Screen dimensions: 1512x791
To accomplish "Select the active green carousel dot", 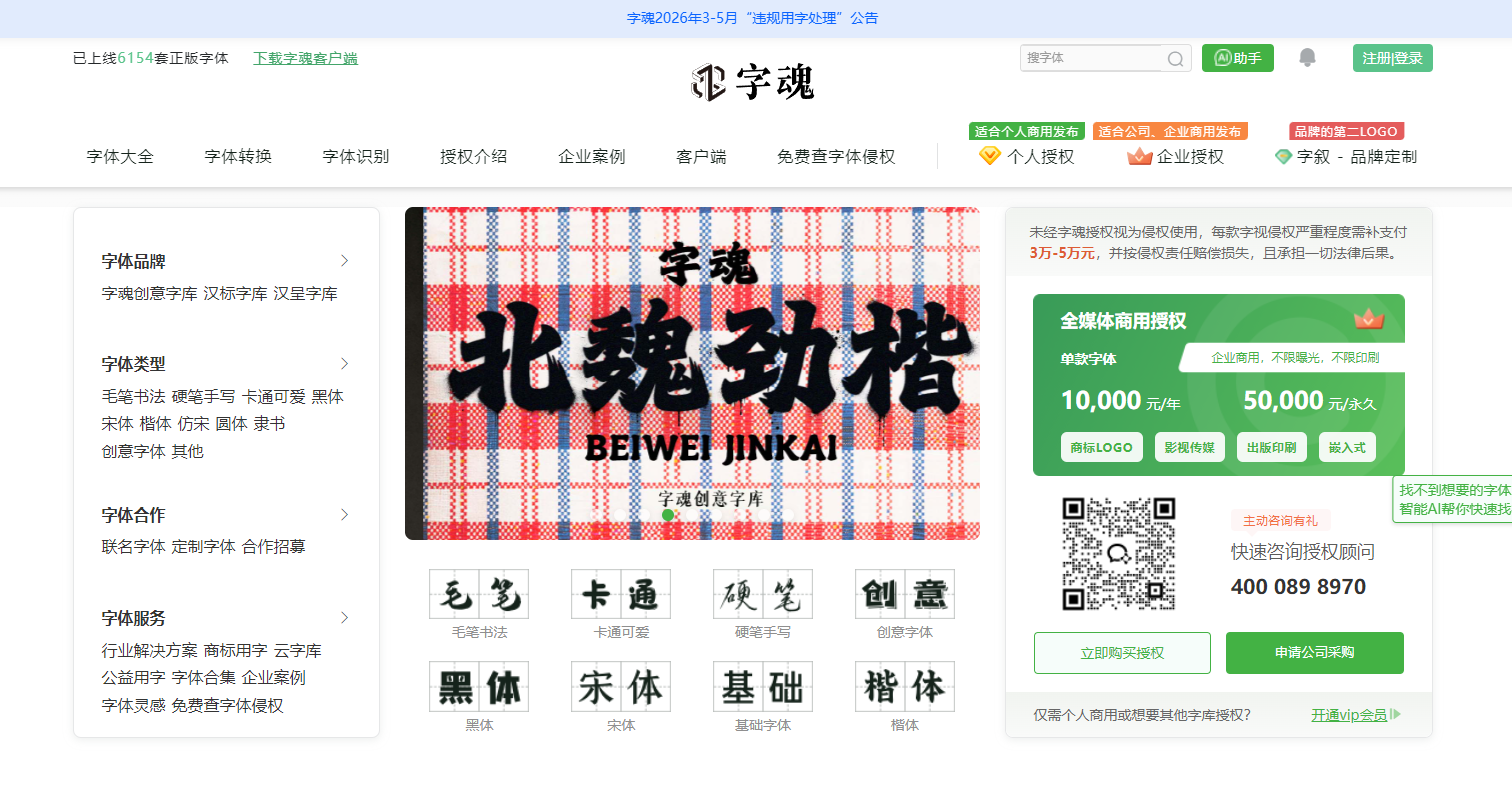I will click(x=668, y=515).
